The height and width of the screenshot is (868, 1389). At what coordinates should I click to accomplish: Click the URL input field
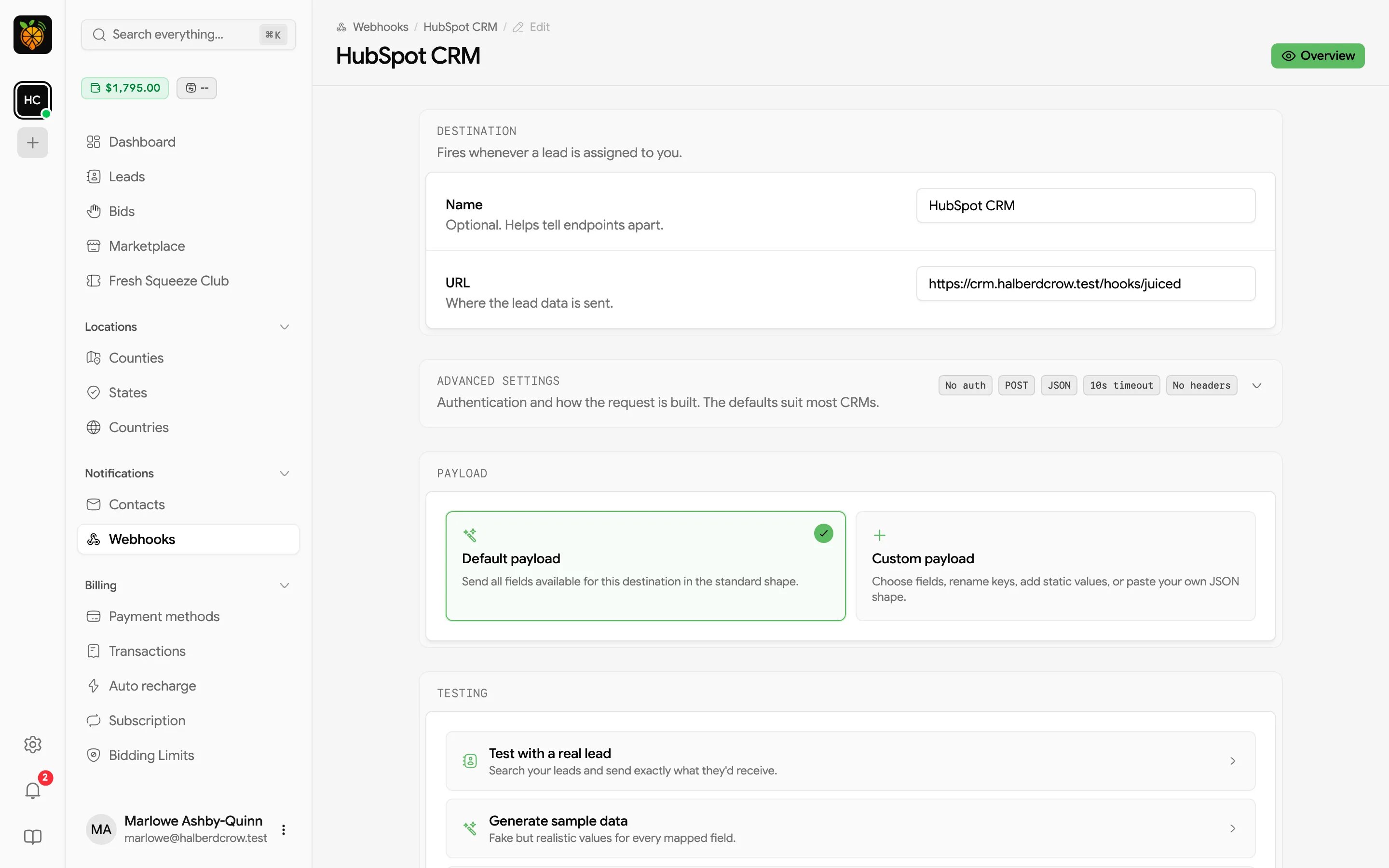click(x=1085, y=284)
